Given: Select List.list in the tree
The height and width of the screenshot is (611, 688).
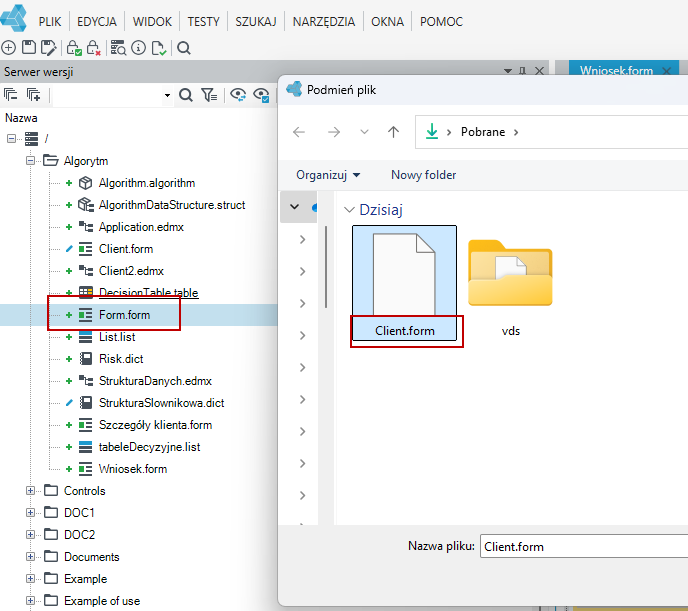Looking at the screenshot, I should [117, 336].
